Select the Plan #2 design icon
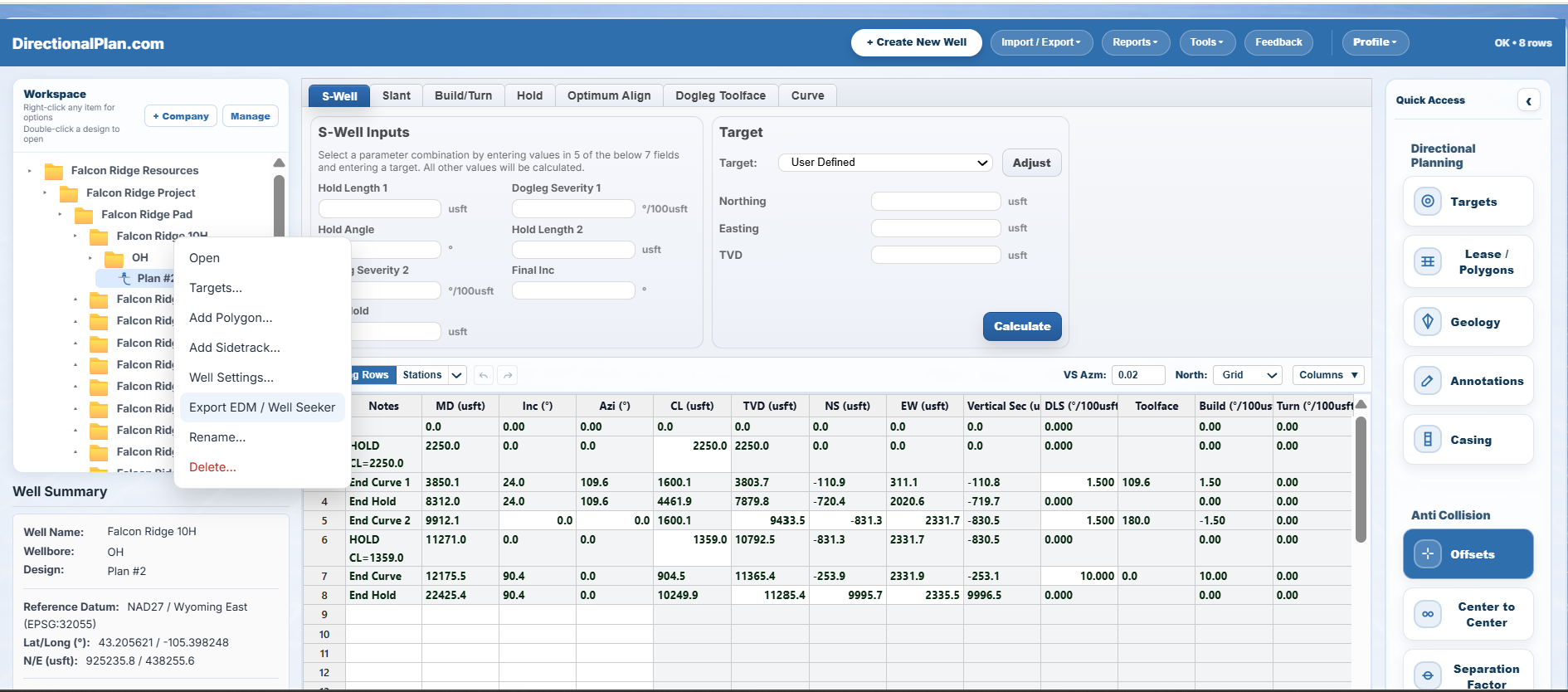 (125, 279)
